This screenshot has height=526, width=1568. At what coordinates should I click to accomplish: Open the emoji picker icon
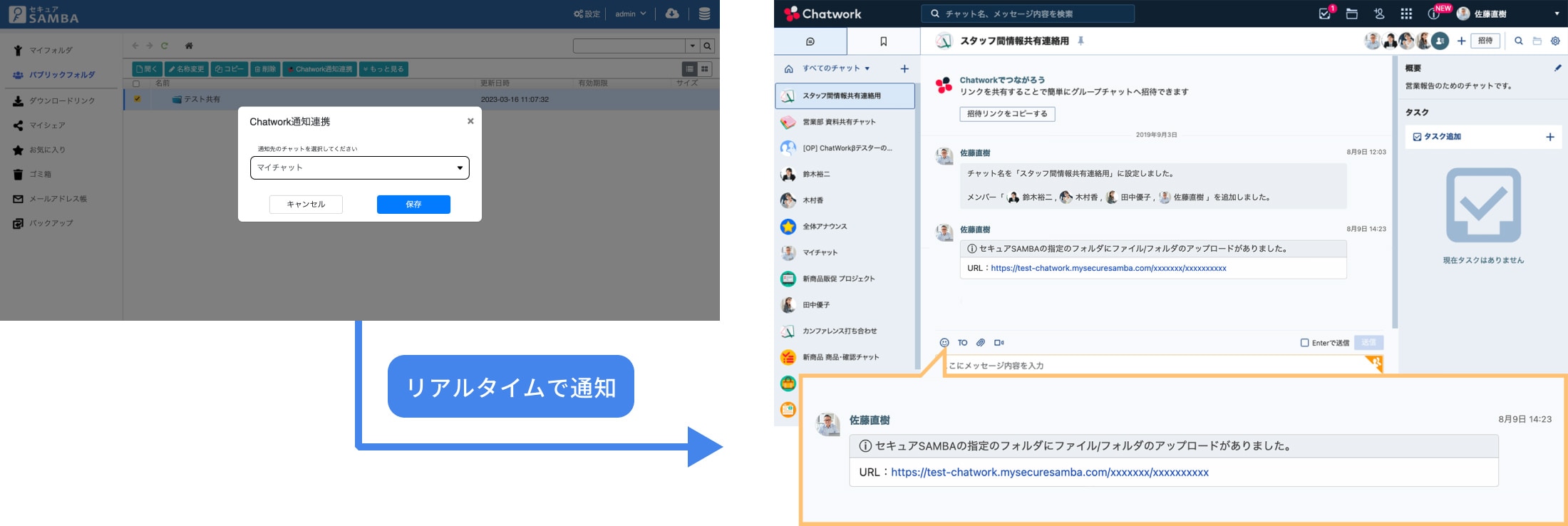[x=944, y=343]
